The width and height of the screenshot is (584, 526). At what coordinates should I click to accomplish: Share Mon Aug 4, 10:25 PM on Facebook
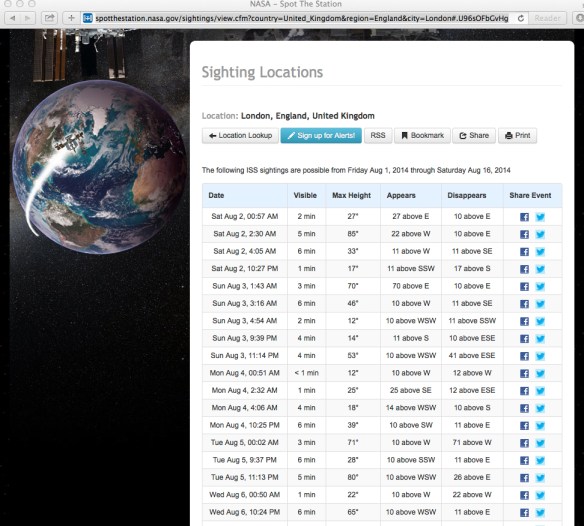click(524, 426)
